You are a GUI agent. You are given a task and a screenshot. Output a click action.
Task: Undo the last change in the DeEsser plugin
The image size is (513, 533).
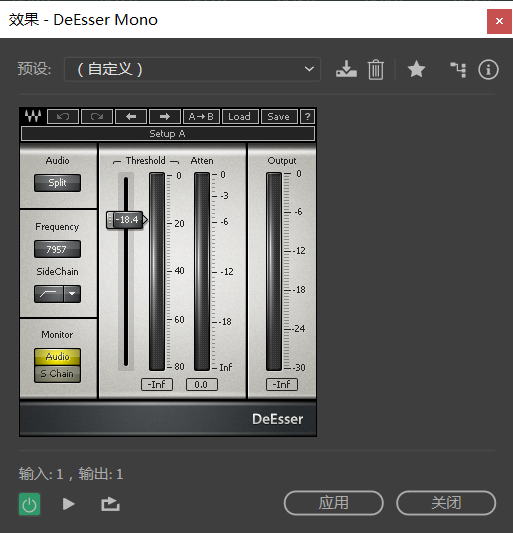(63, 117)
